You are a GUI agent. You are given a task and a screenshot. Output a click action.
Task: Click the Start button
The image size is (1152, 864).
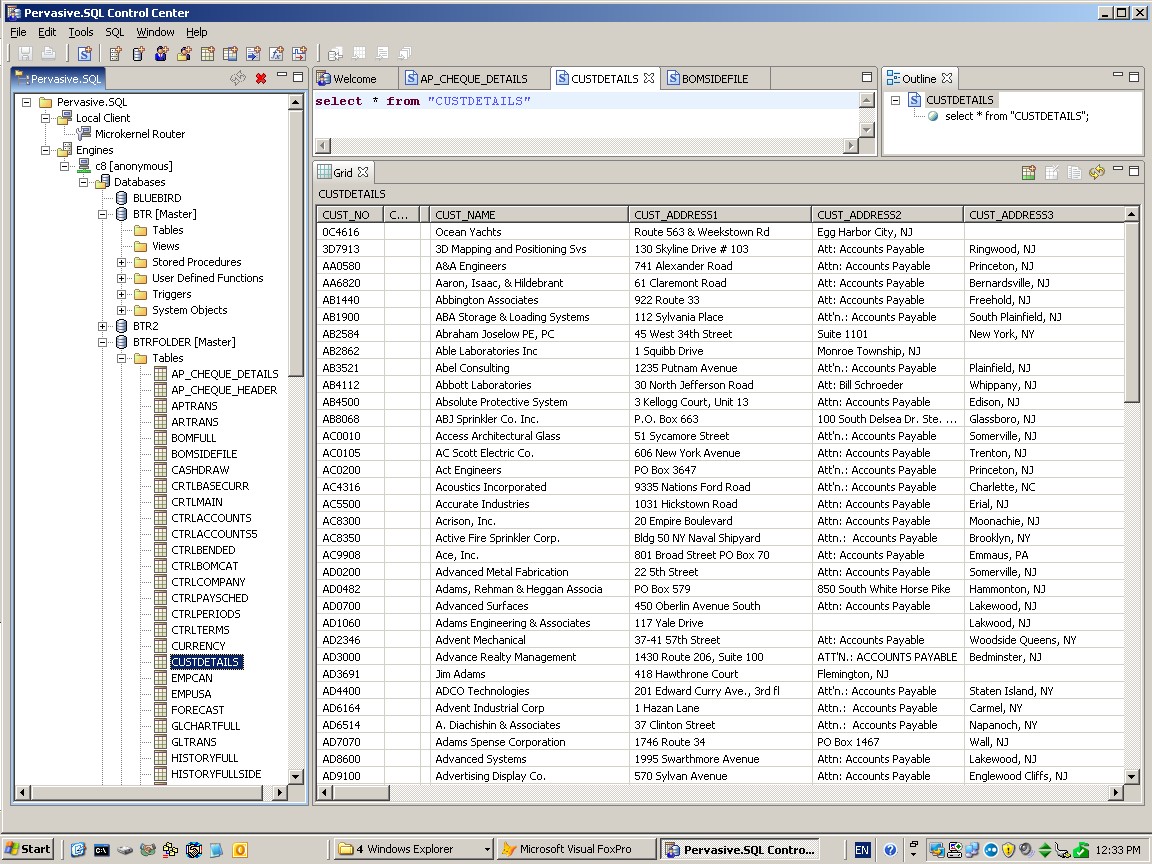click(29, 849)
